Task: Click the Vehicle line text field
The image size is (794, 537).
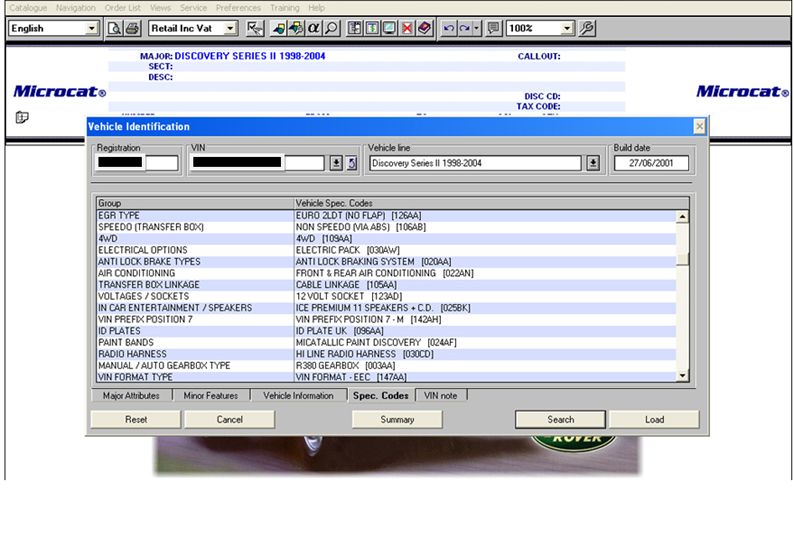Action: [x=475, y=163]
